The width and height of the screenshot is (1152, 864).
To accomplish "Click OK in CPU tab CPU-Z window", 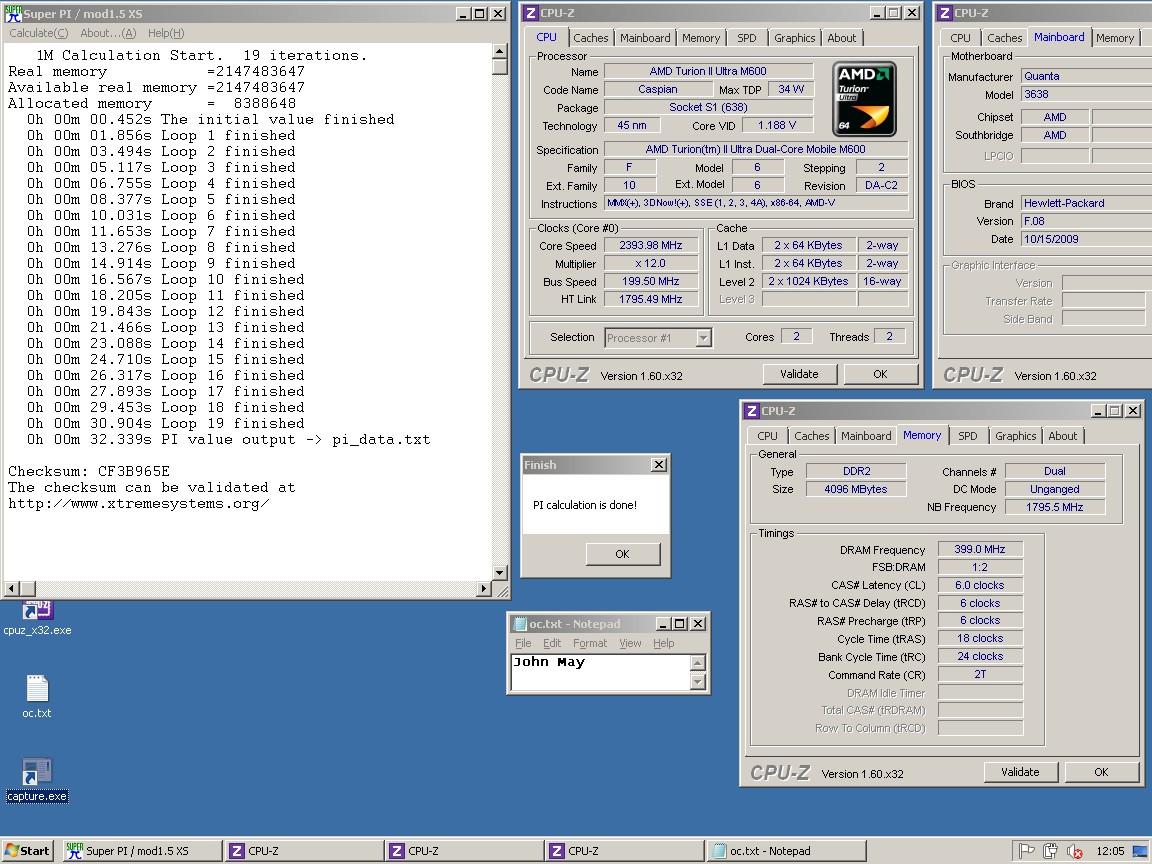I will 880,374.
